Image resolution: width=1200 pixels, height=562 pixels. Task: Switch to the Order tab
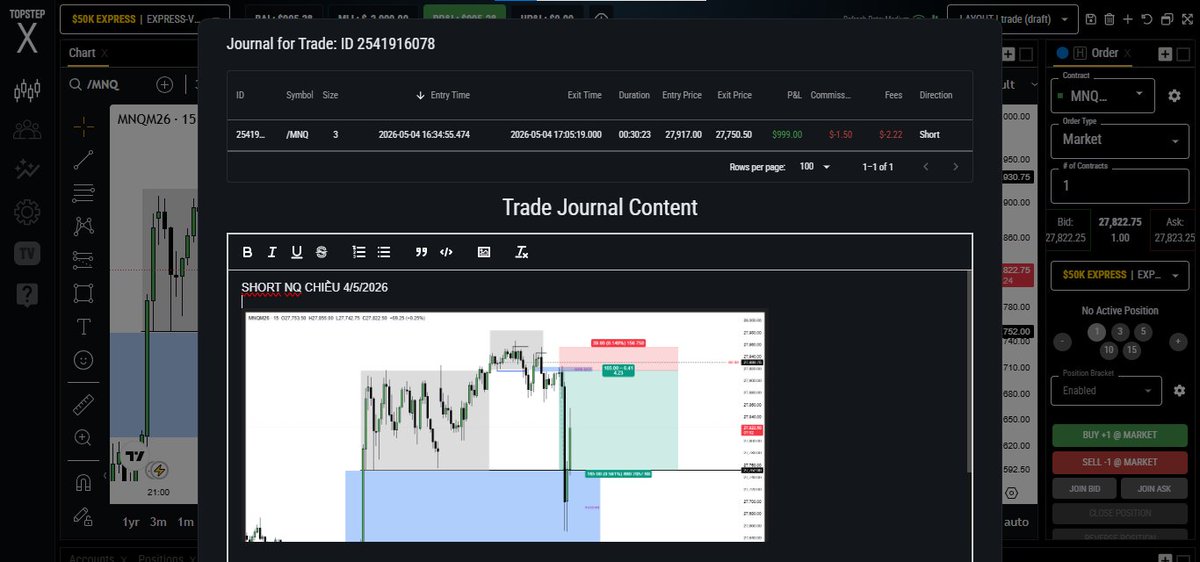point(1105,53)
